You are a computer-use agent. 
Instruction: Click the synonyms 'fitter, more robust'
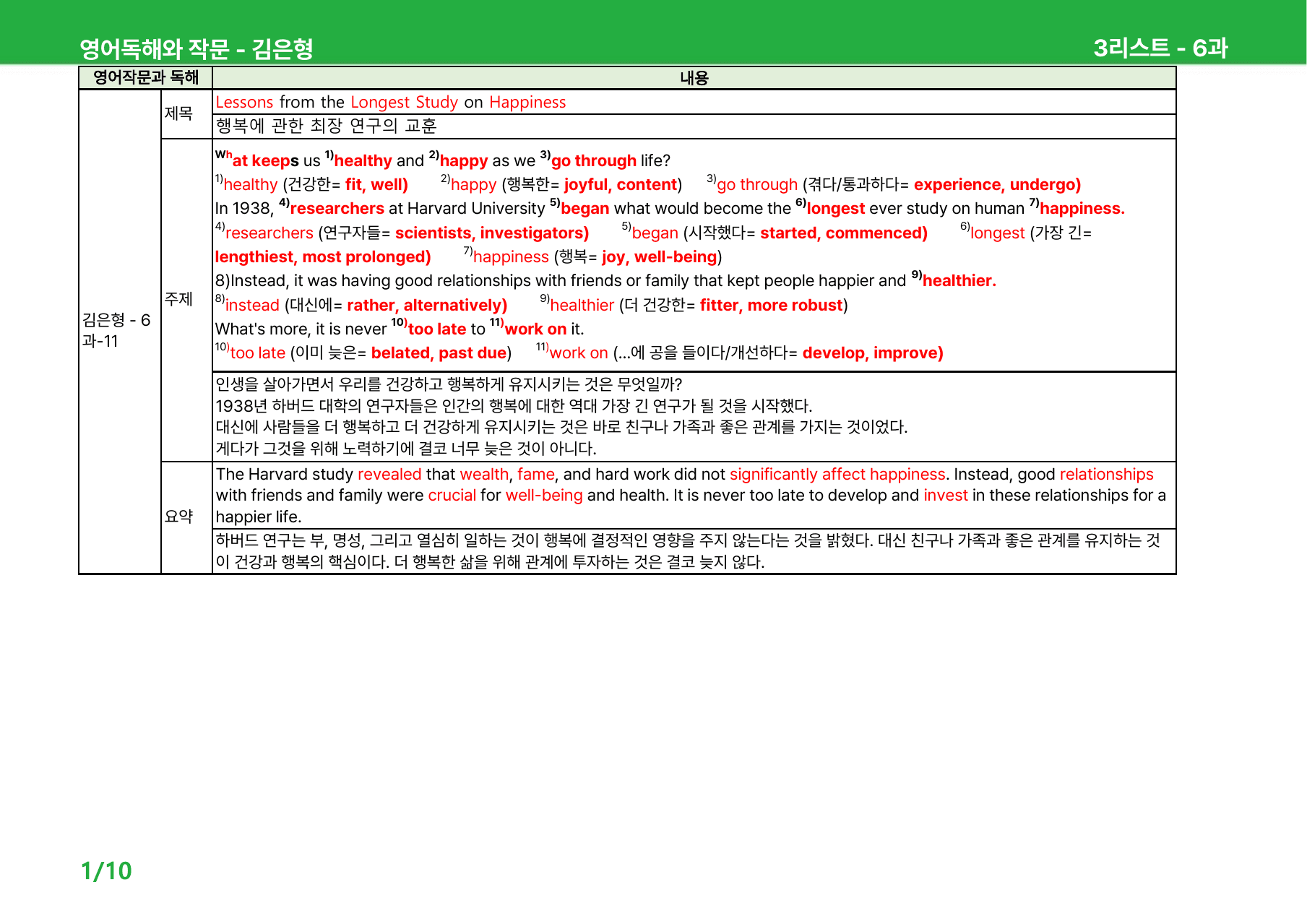(771, 306)
